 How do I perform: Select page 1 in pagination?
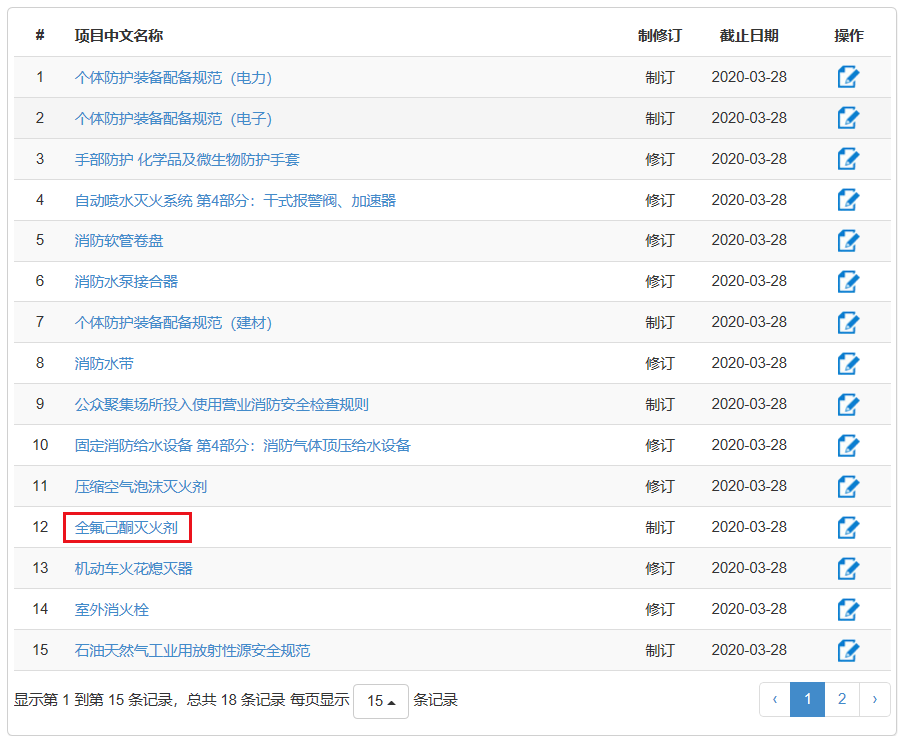click(x=807, y=700)
